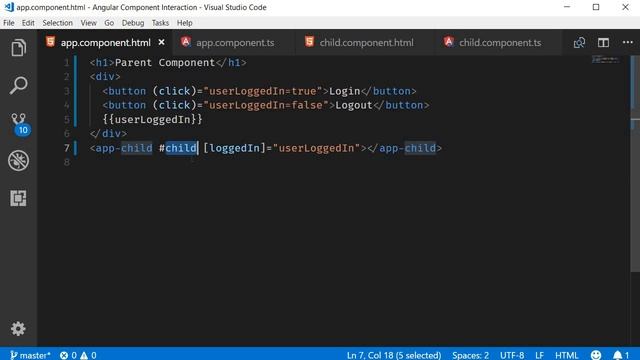Viewport: 640px width, 360px height.
Task: Open the Manage gear menu
Action: 18,329
